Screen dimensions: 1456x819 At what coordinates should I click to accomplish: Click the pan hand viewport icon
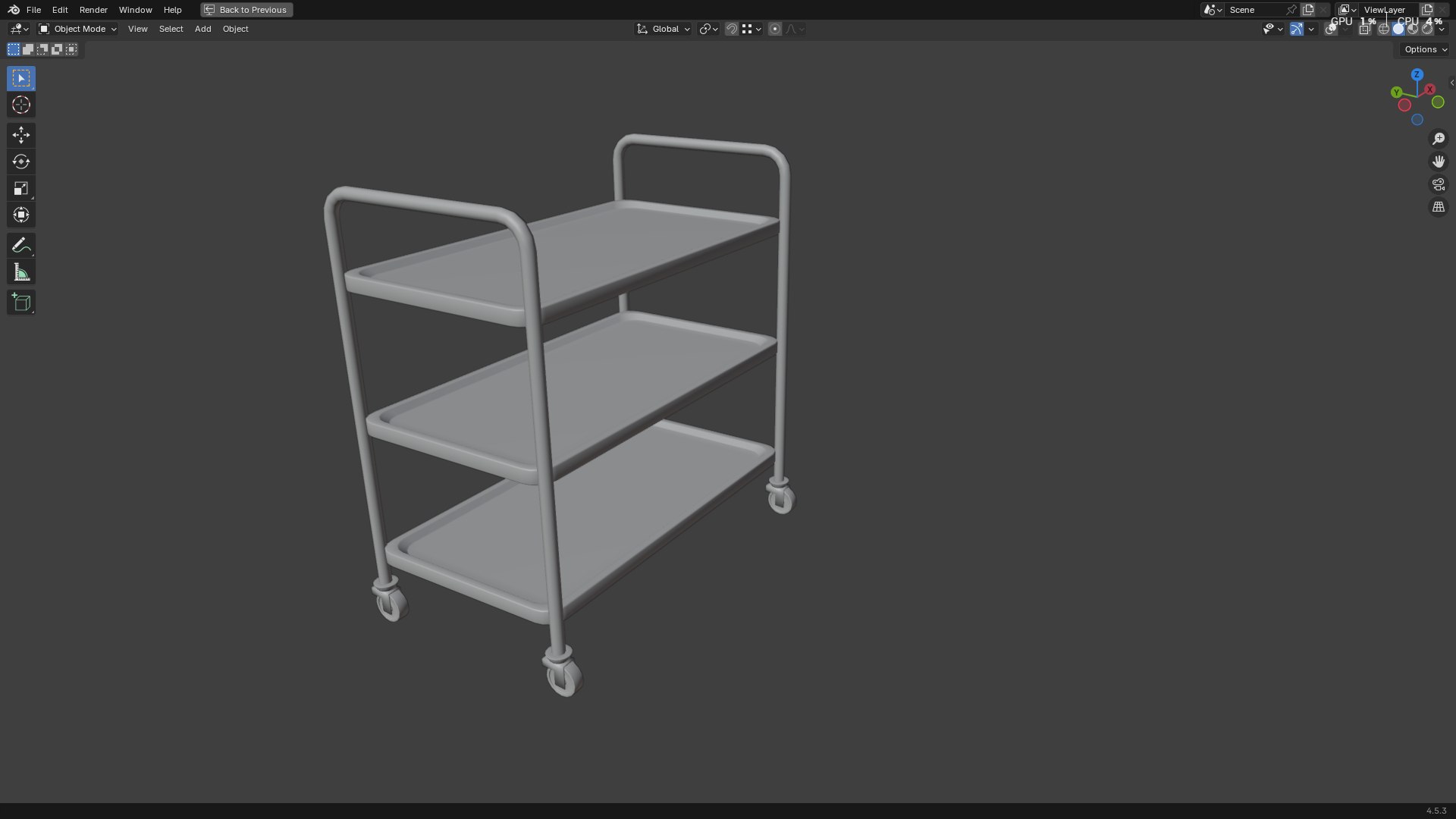1439,162
